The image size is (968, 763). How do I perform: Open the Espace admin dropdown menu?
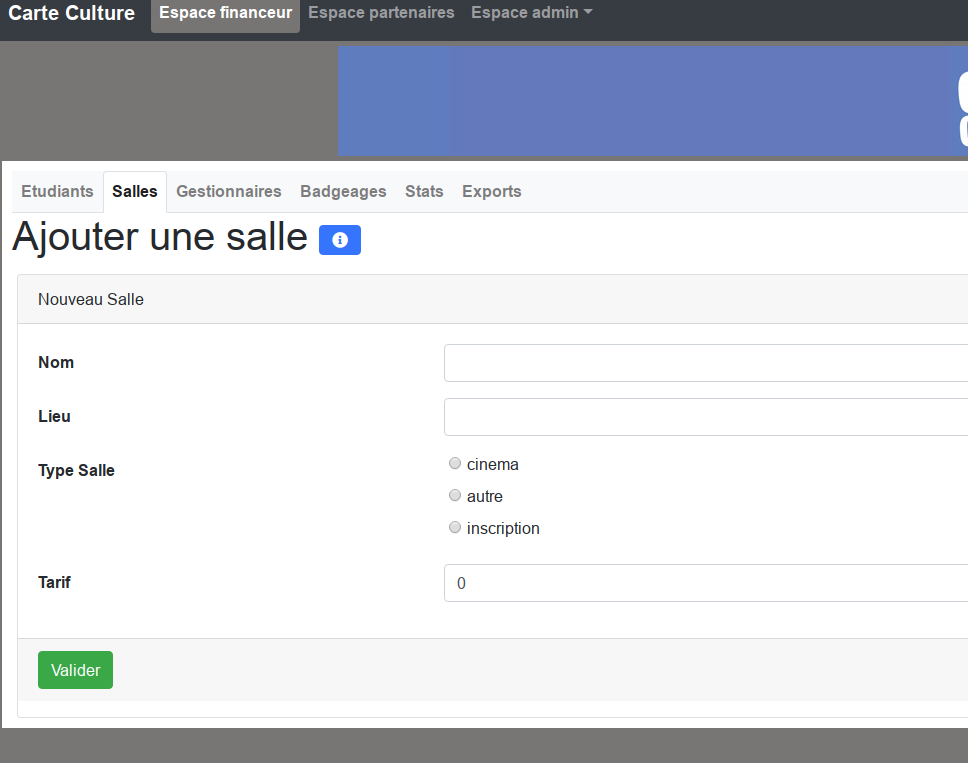(x=531, y=13)
